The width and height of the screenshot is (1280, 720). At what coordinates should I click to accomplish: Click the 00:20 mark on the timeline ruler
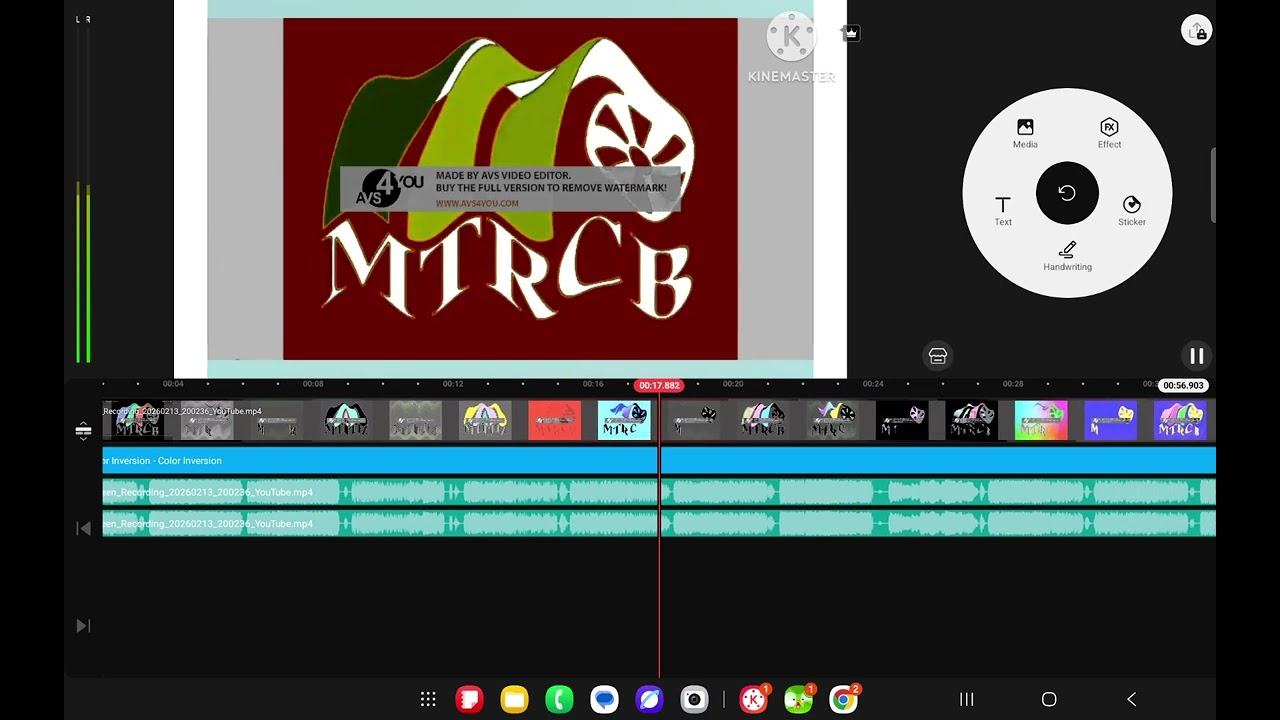click(x=733, y=384)
